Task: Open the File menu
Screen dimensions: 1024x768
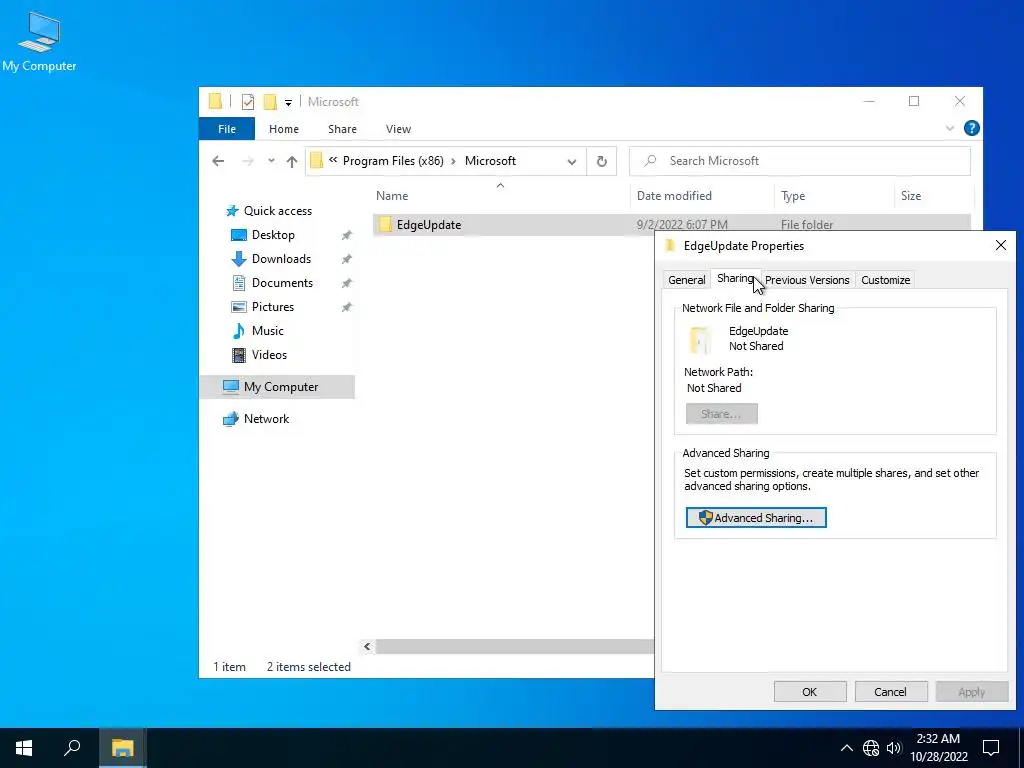Action: [x=227, y=129]
